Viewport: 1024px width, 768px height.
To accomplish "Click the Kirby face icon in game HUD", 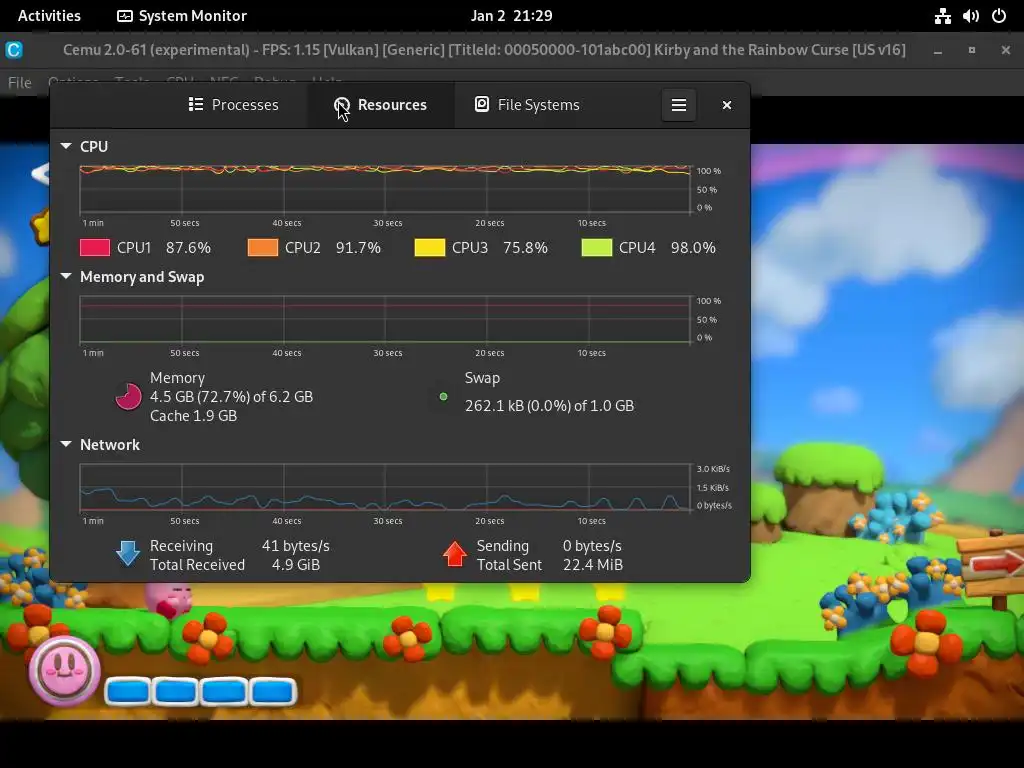I will coord(64,671).
